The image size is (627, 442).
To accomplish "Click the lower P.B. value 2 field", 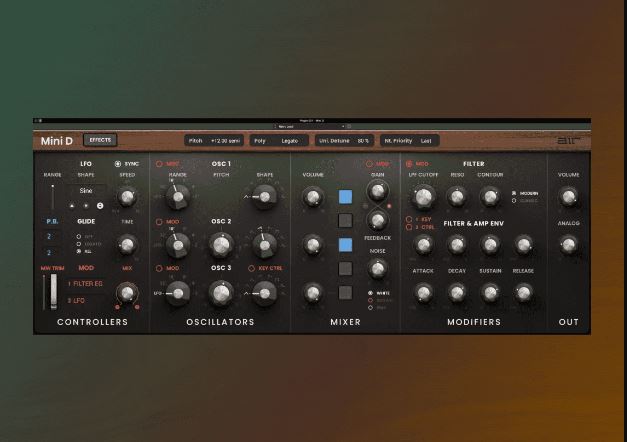I will (49, 252).
